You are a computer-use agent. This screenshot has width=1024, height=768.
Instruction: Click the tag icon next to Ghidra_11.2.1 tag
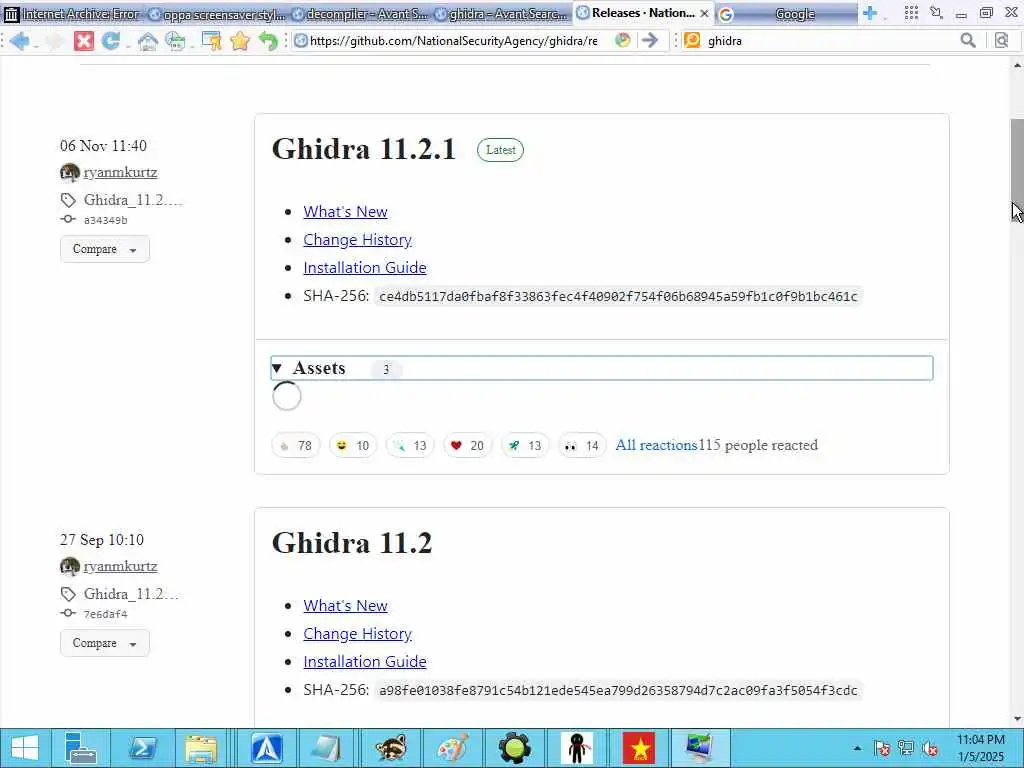pos(68,200)
